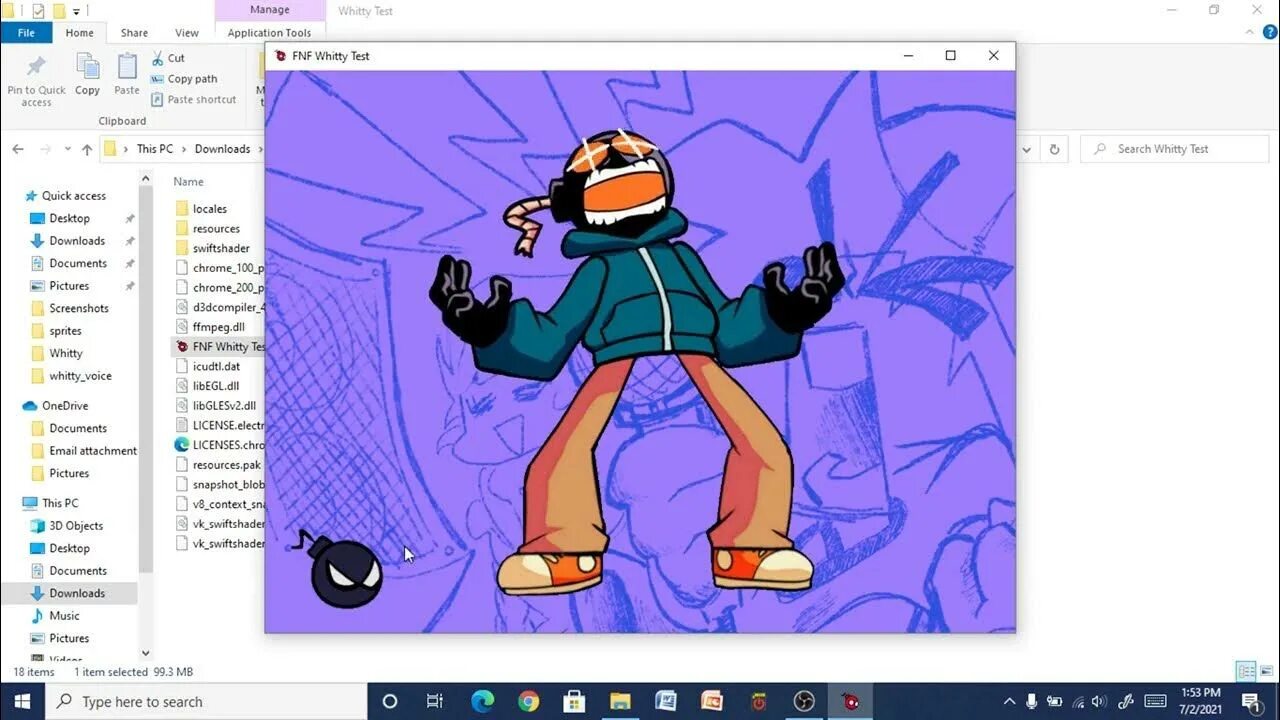
Task: Open recent locations dropdown arrow
Action: (x=67, y=149)
